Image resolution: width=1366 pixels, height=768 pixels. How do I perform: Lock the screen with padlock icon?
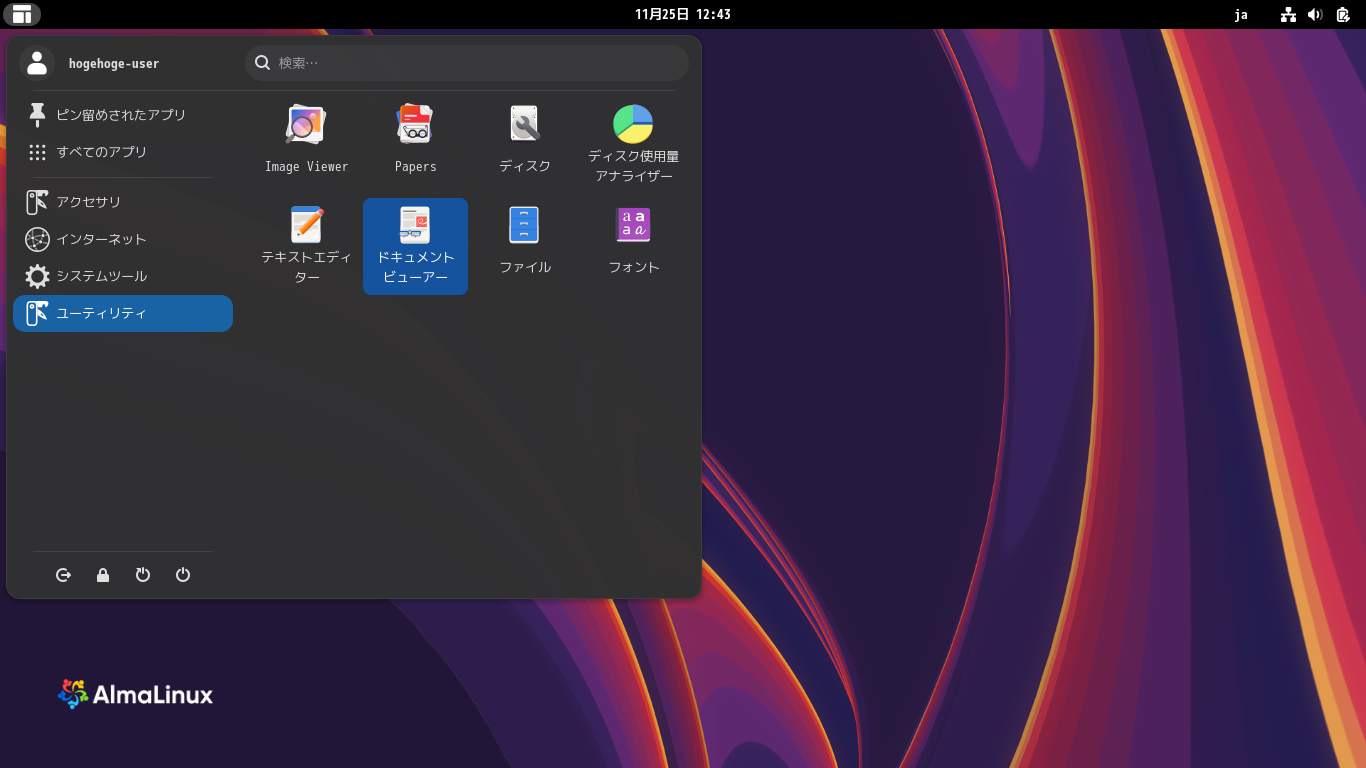[x=103, y=575]
